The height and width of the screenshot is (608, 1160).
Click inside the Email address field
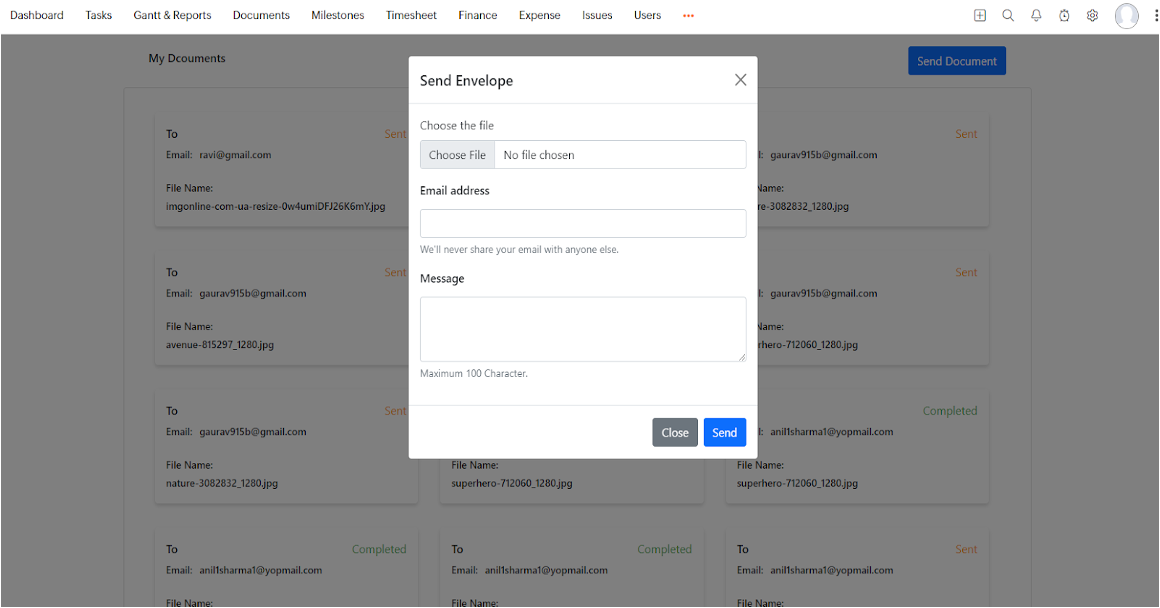pyautogui.click(x=583, y=223)
